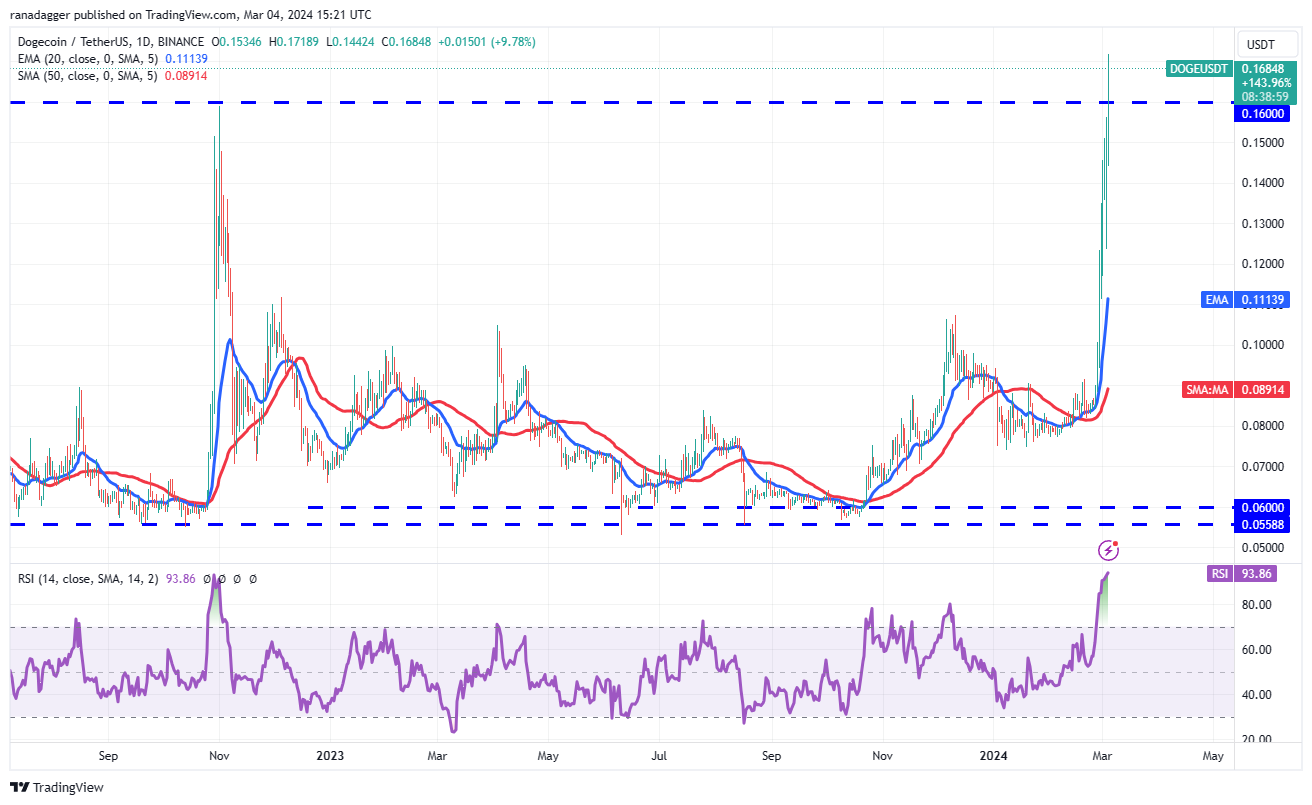This screenshot has width=1312, height=805.
Task: Click the 0.10000 price axis tick
Action: point(1263,345)
